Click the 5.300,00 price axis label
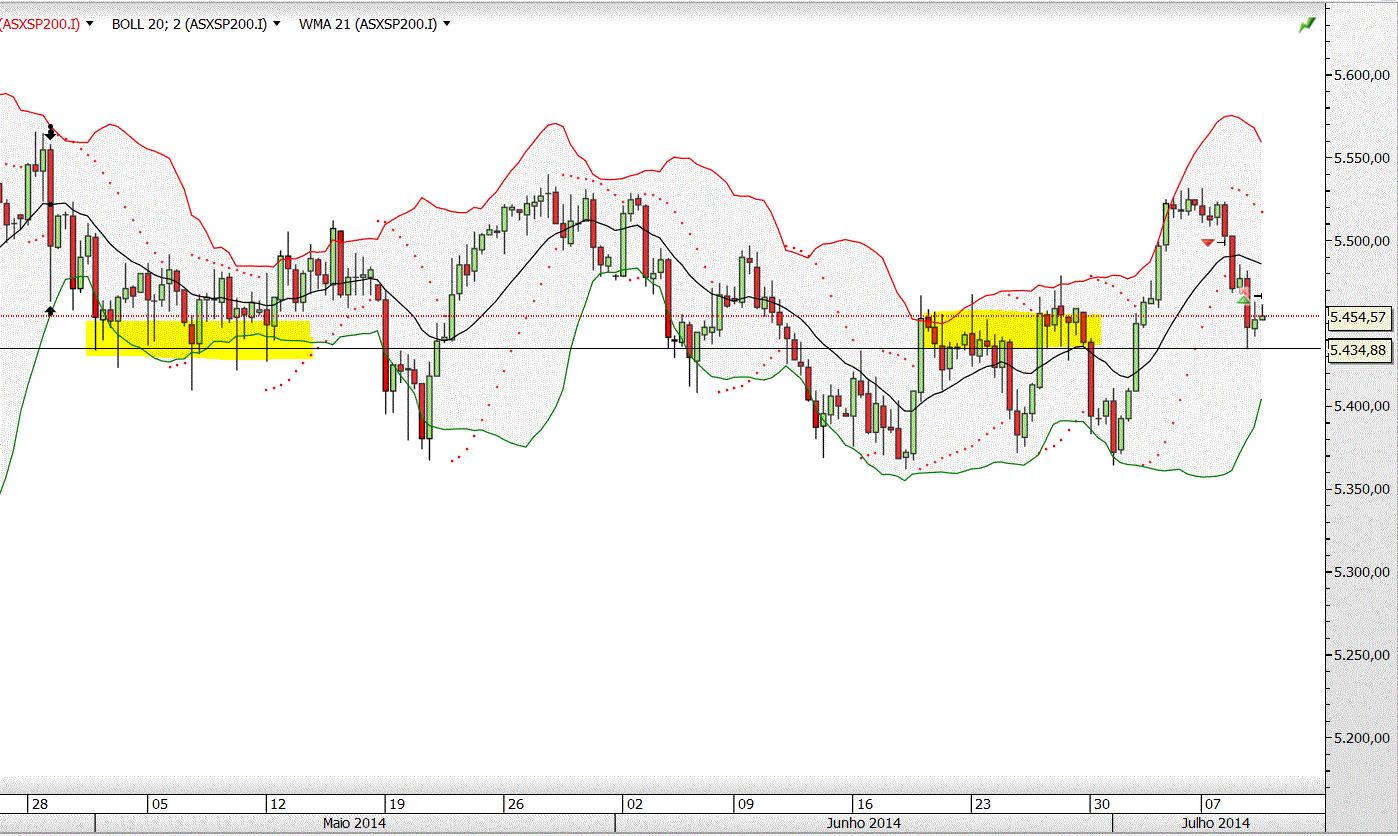This screenshot has height=836, width=1398. 1361,573
